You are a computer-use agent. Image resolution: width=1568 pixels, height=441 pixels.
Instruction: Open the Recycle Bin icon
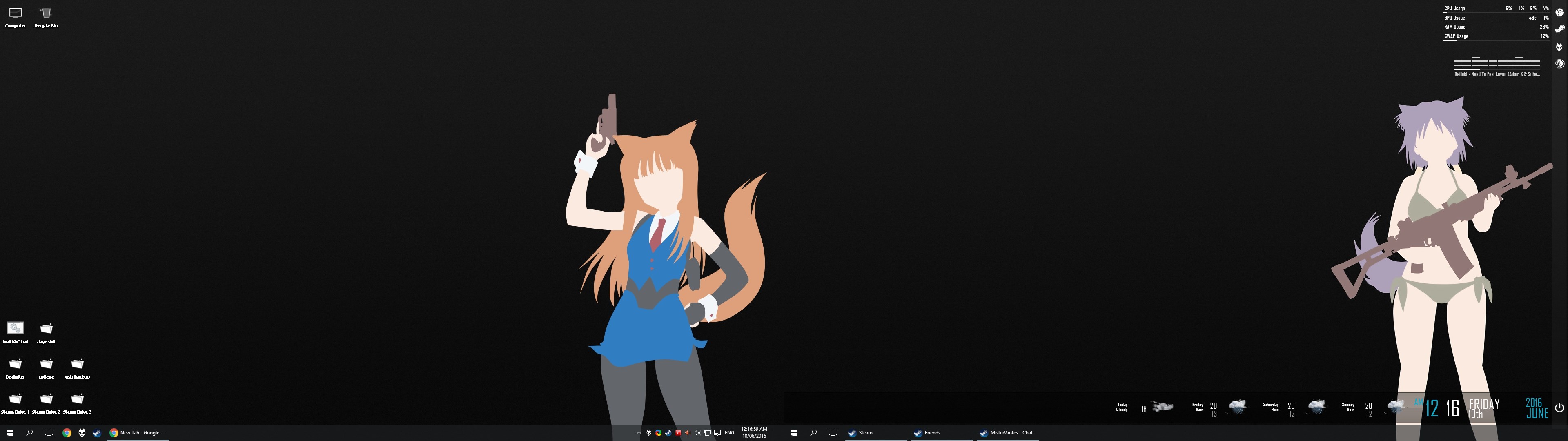click(x=46, y=17)
